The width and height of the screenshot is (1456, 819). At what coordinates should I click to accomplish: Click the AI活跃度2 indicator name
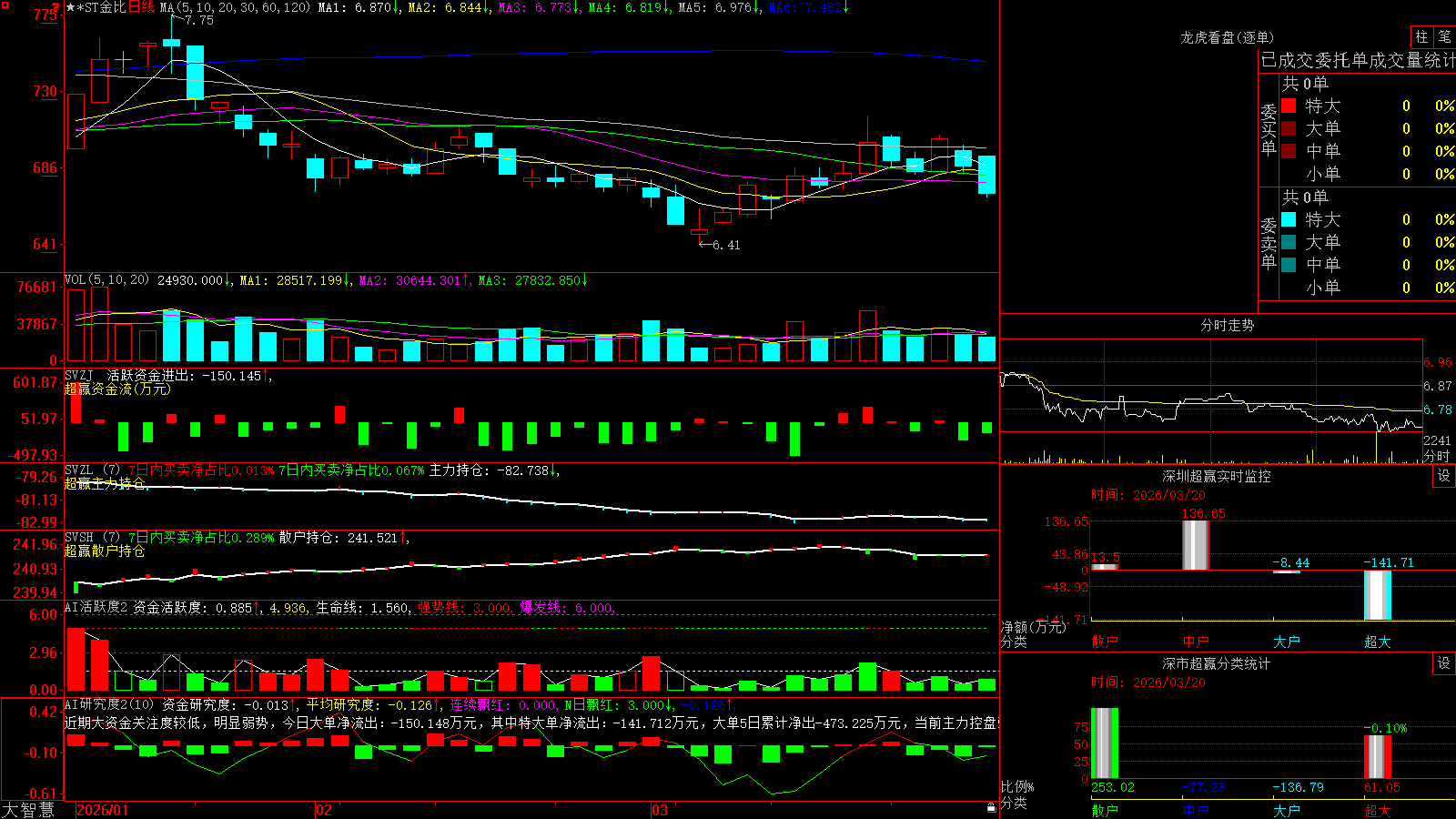click(96, 607)
